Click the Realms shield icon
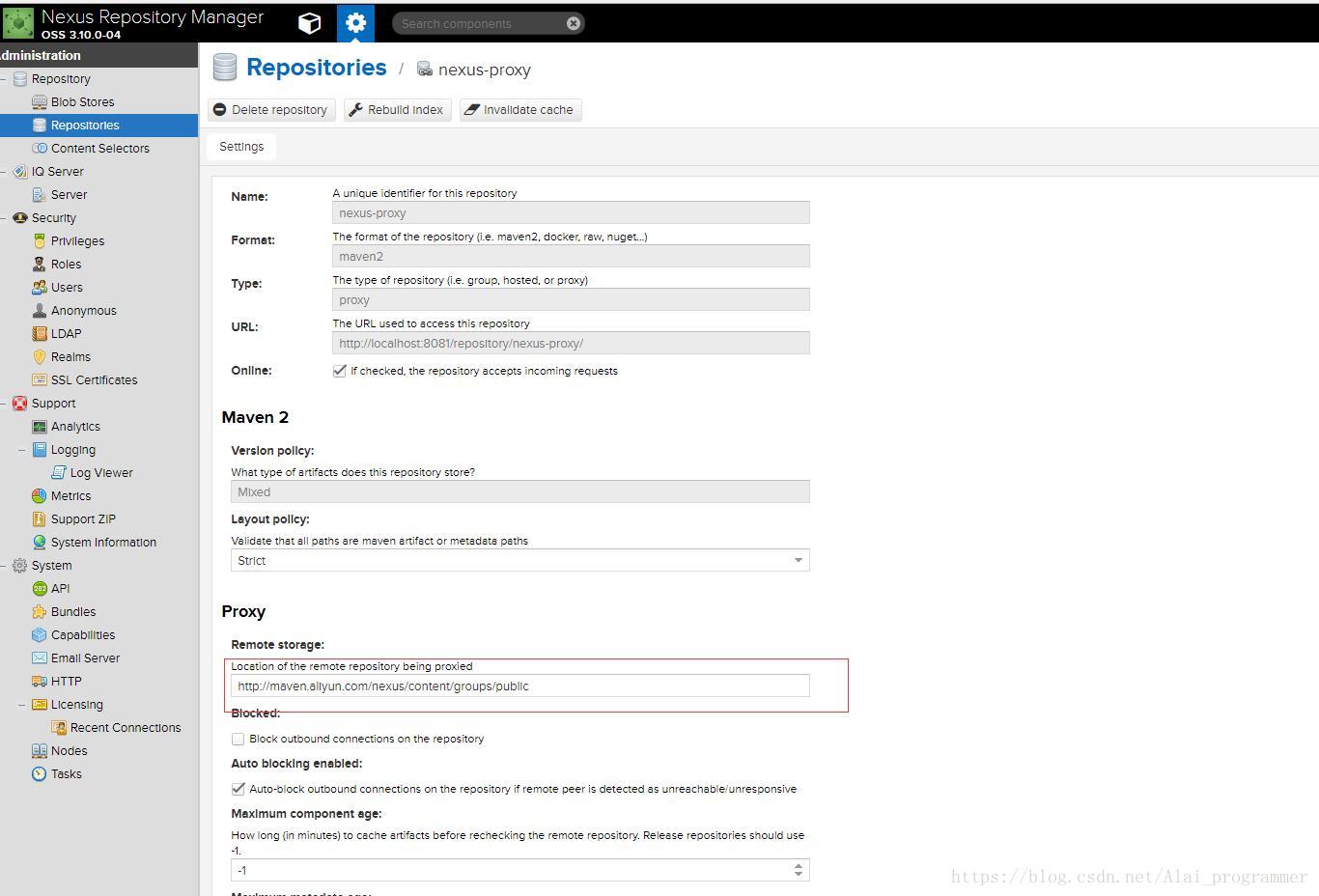1319x896 pixels. pos(39,356)
